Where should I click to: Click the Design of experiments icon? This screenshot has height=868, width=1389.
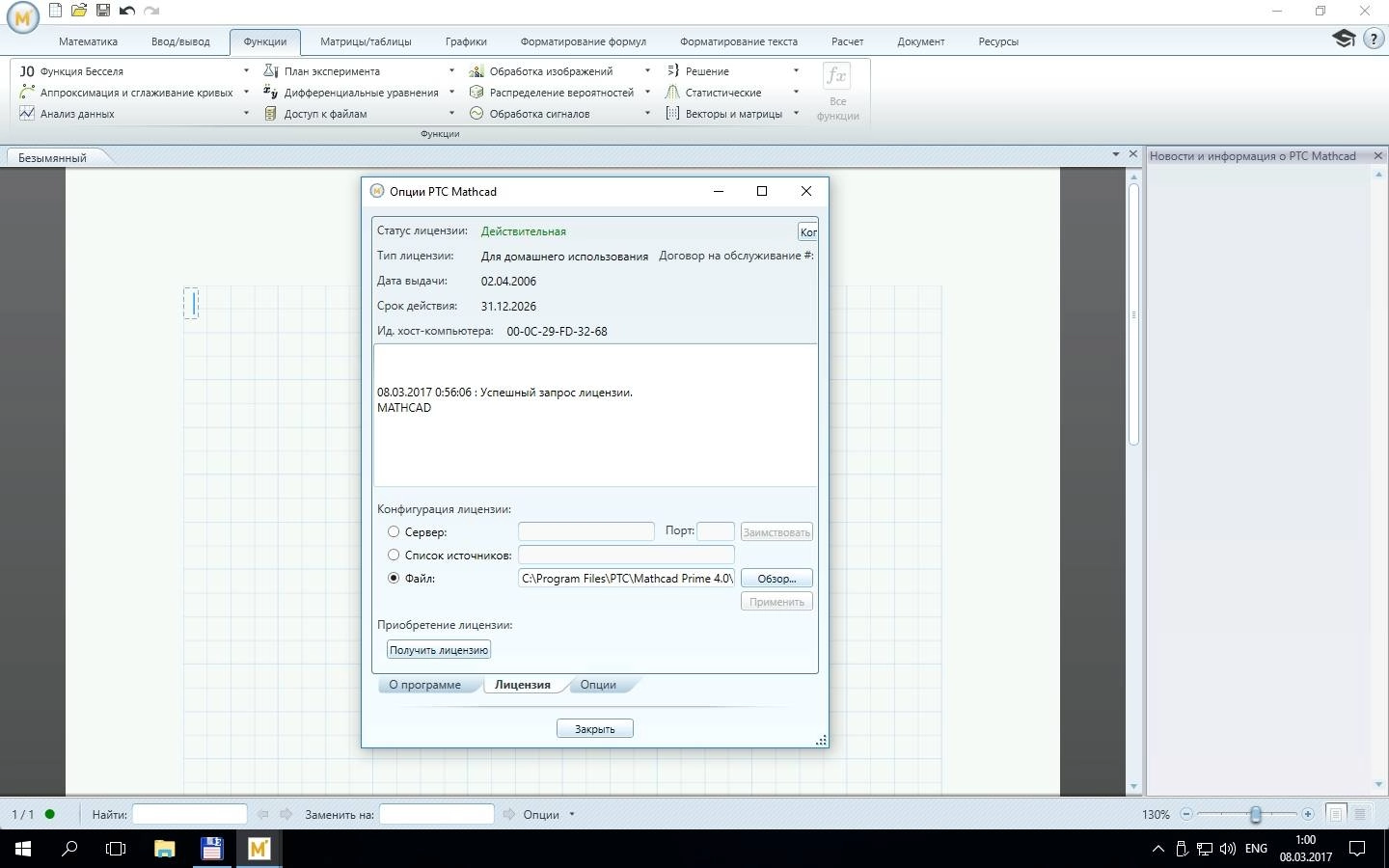point(271,70)
